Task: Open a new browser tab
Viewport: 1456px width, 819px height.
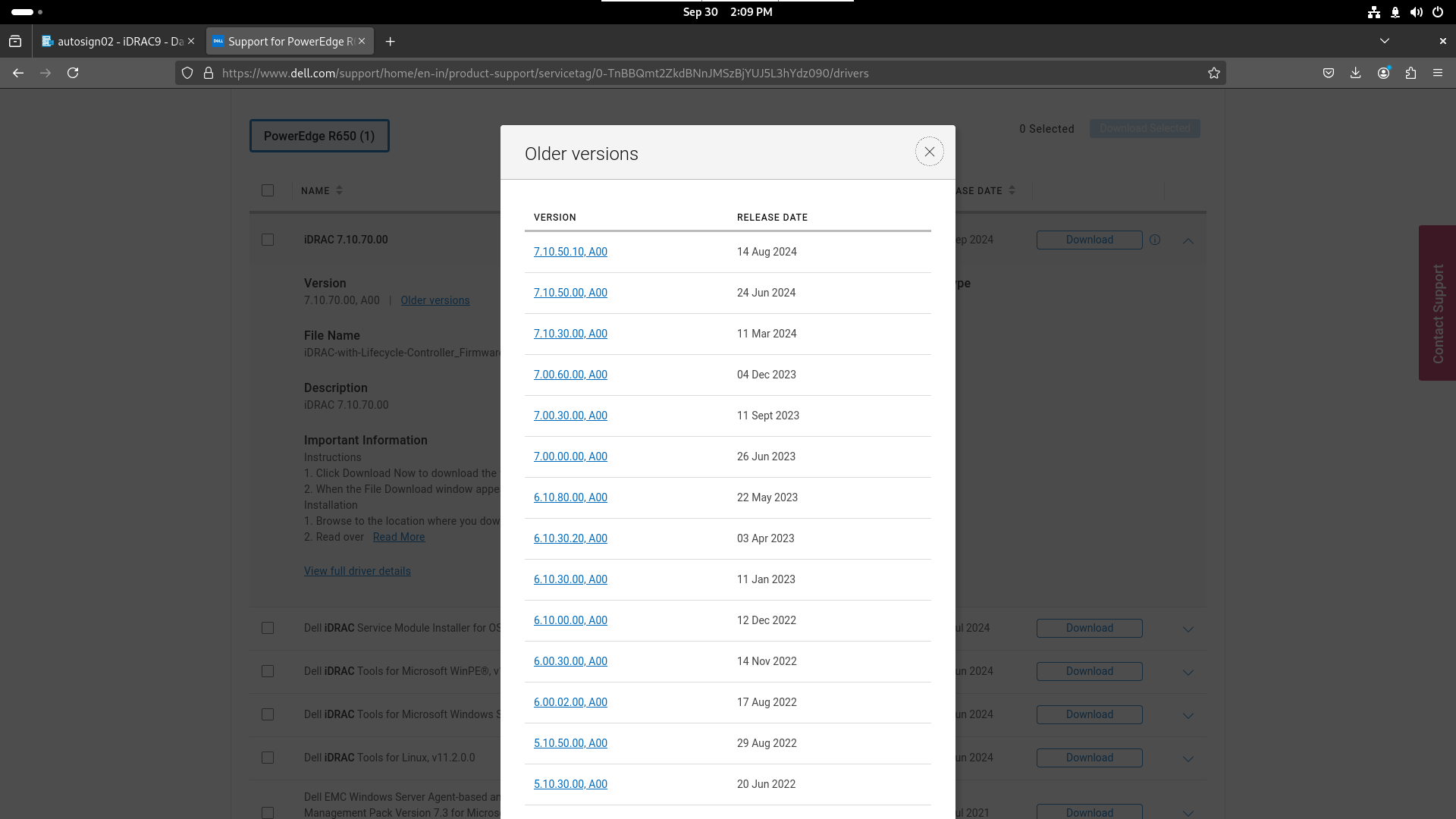Action: tap(390, 42)
